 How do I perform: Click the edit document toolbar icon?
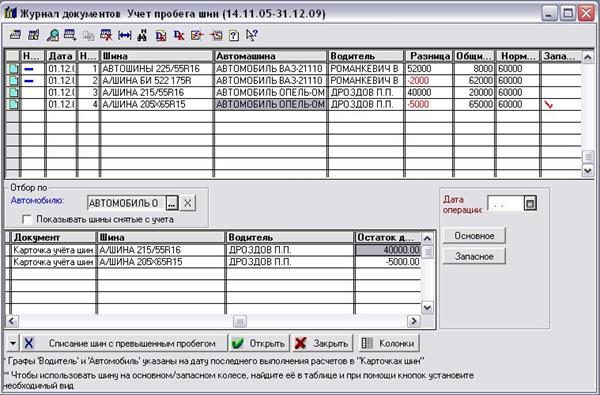34,35
